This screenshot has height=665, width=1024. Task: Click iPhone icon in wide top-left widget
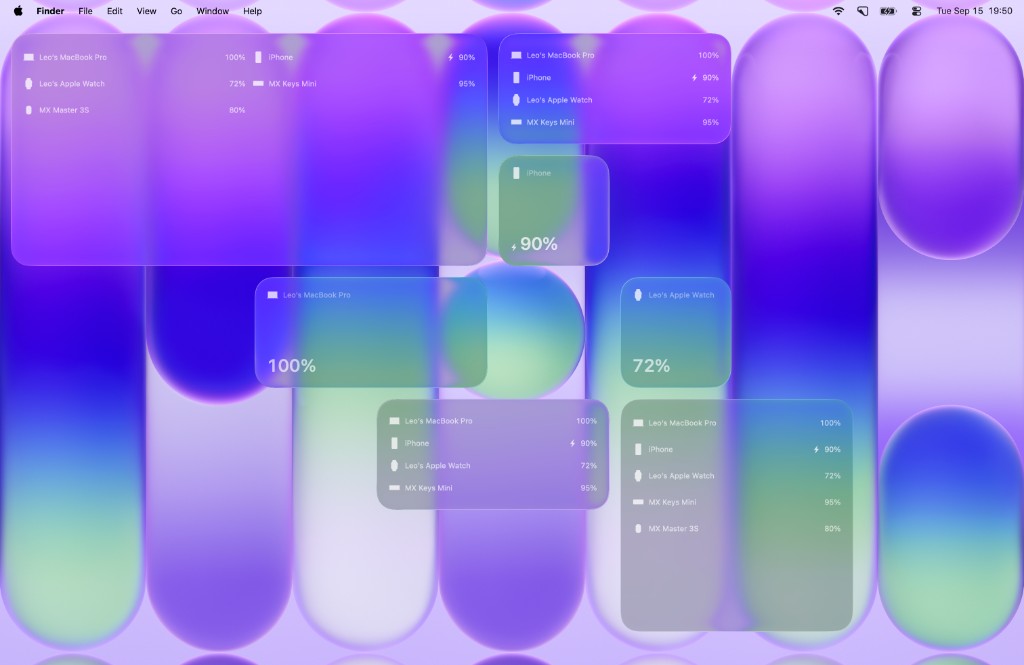pos(258,57)
